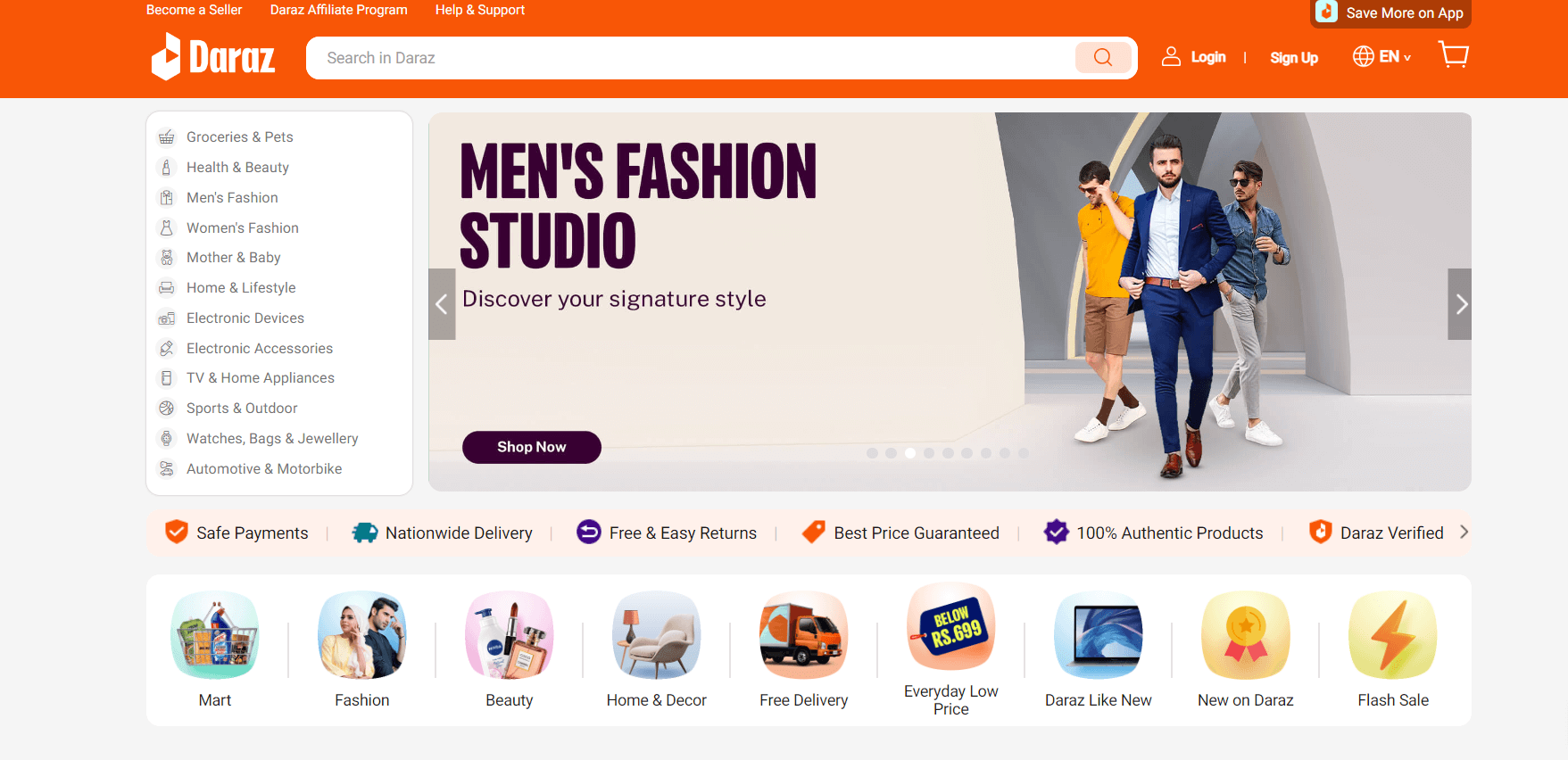Image resolution: width=1568 pixels, height=760 pixels.
Task: Open the Free Delivery truck thumbnail
Action: (x=804, y=635)
